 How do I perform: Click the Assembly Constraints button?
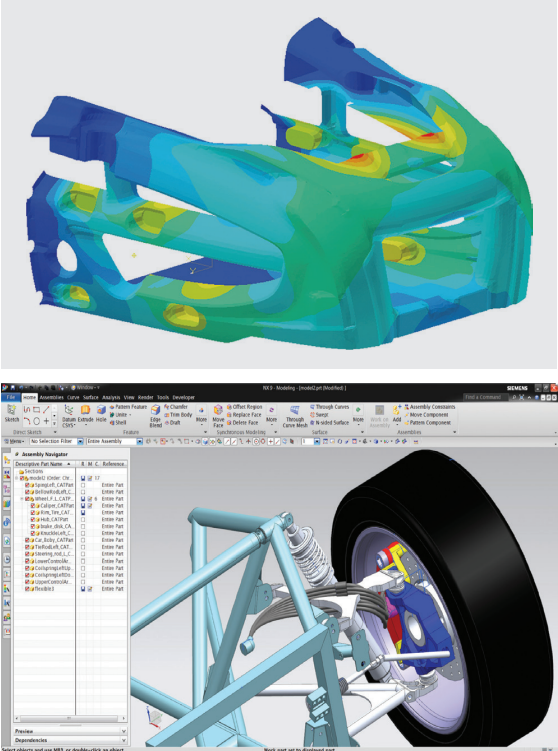[x=429, y=407]
